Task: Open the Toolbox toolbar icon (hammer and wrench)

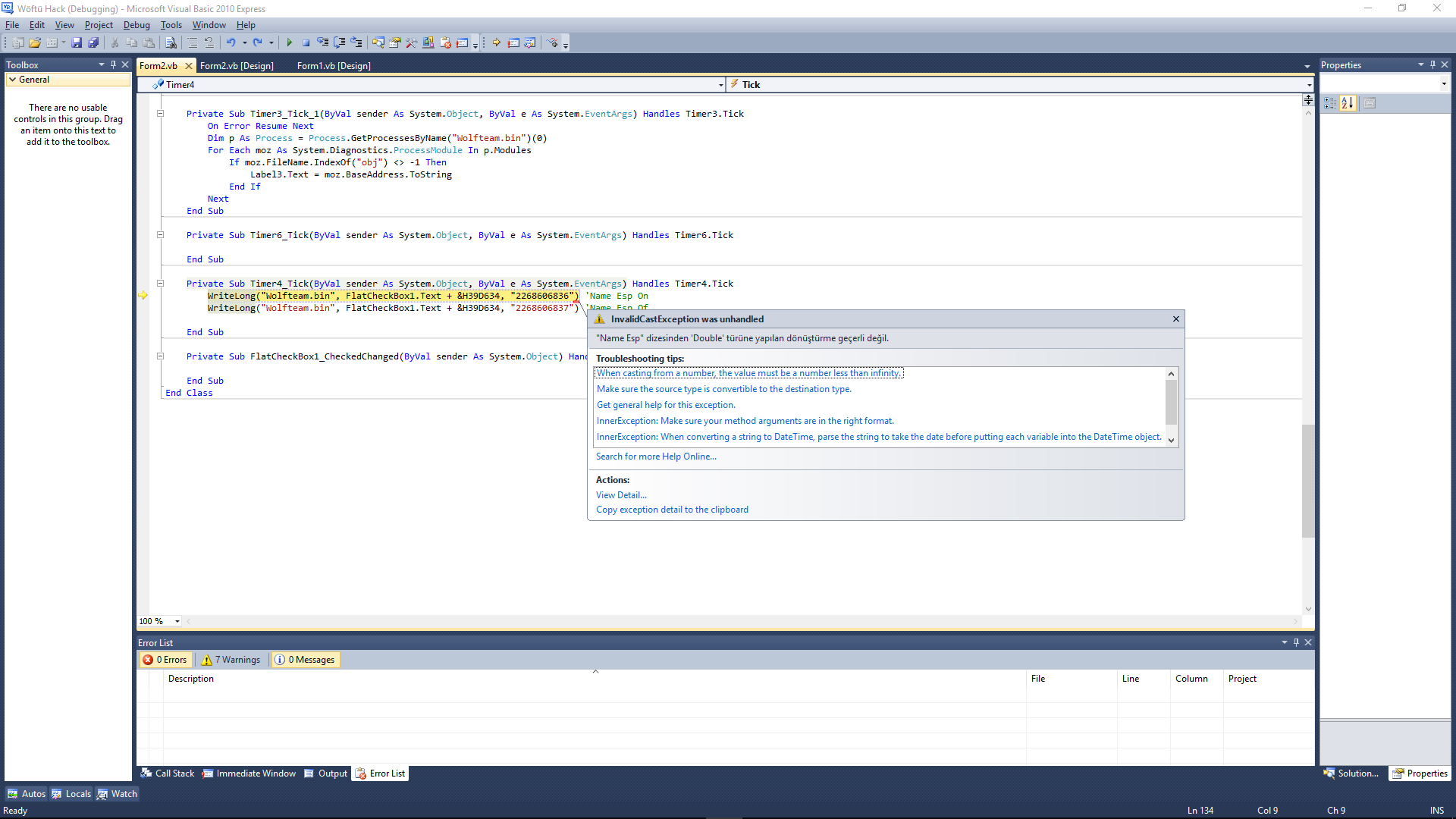Action: pyautogui.click(x=412, y=43)
